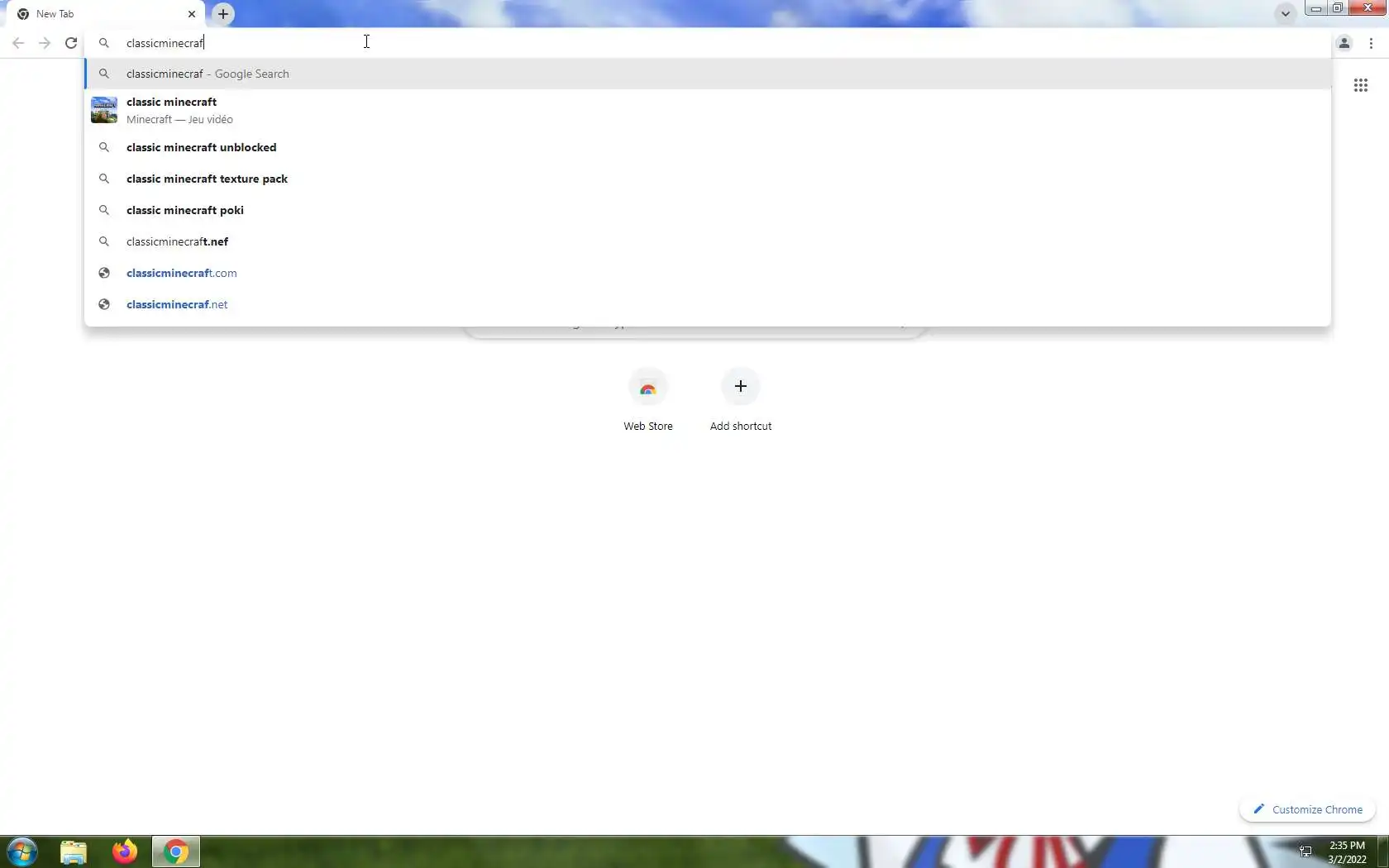Screen dimensions: 1389x868
Task: Click search icon beside 'classic minecraft unblocked'
Action: click(104, 147)
